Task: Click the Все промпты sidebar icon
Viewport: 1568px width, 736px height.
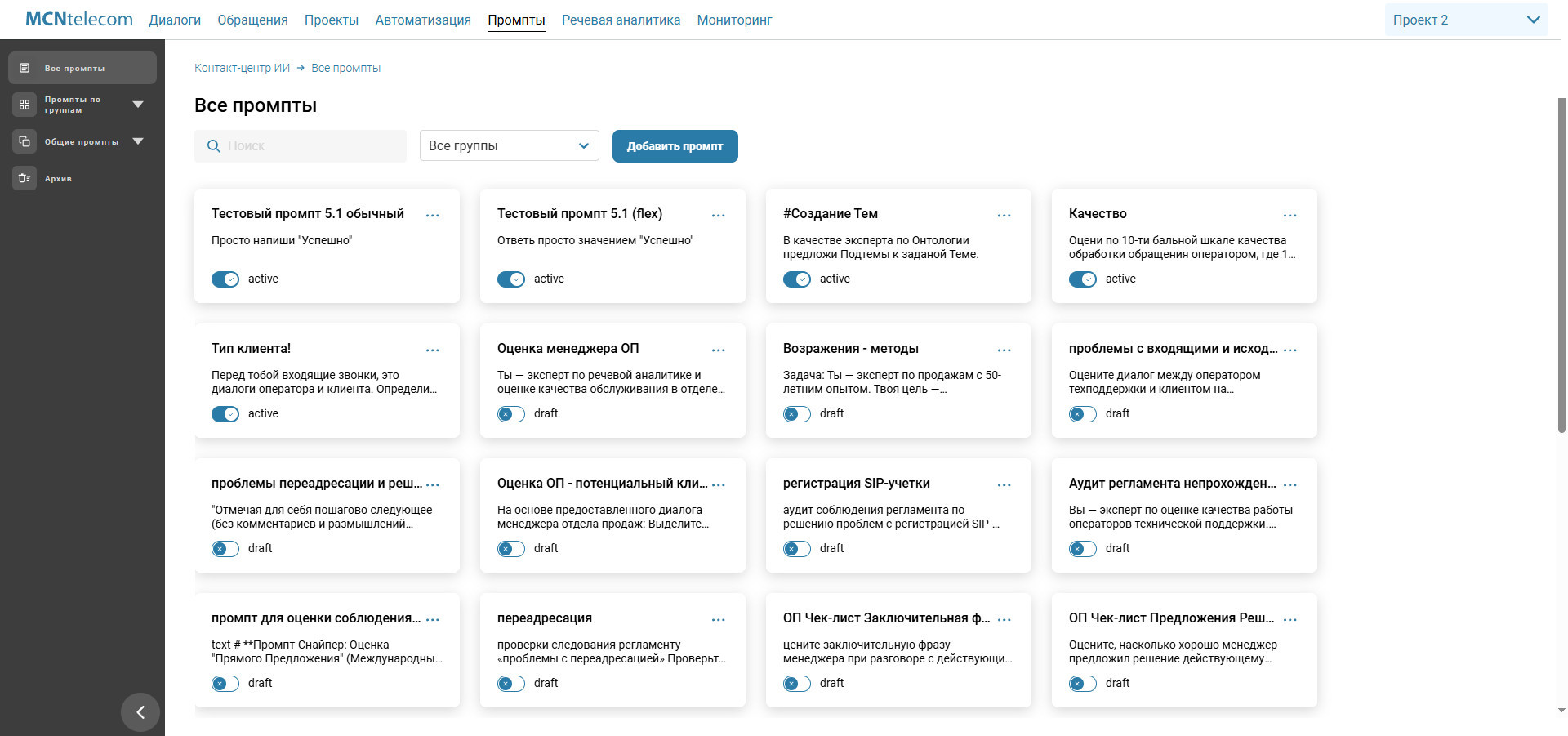Action: pos(24,68)
